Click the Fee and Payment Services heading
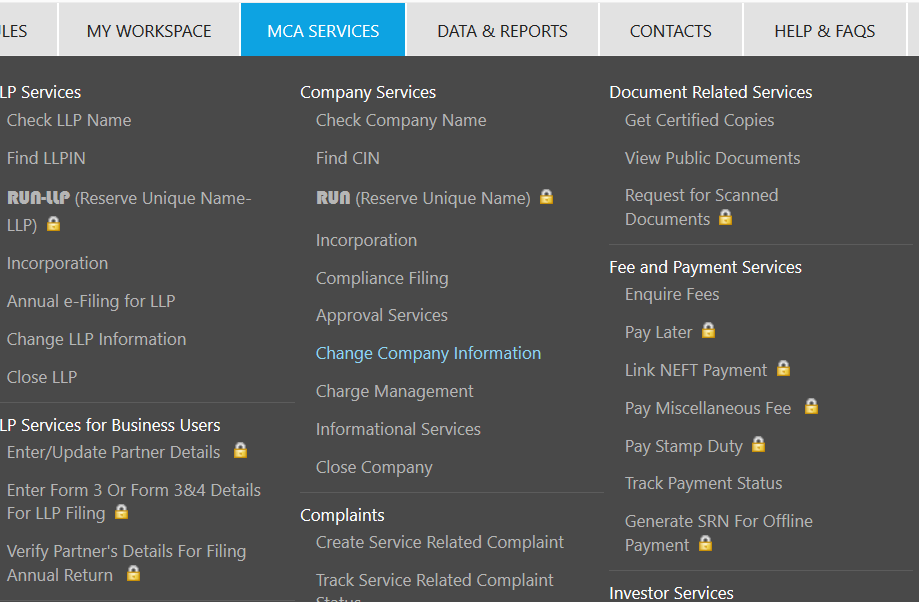This screenshot has width=919, height=602. 705,267
